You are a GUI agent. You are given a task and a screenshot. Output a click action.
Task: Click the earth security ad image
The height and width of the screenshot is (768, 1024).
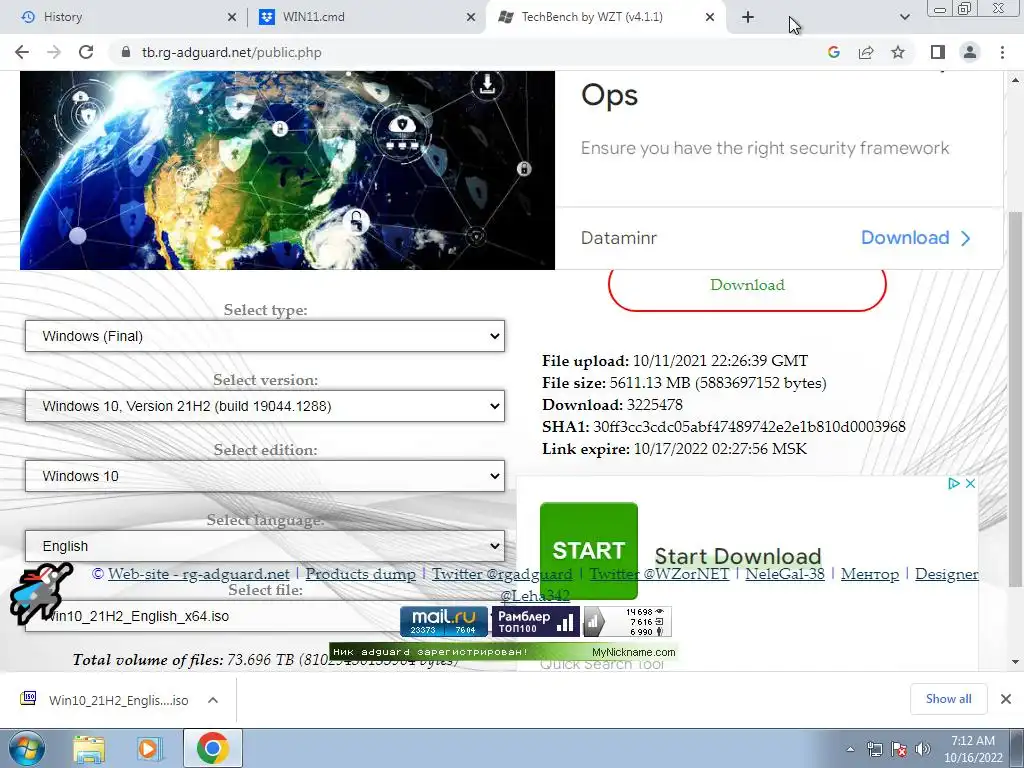point(287,170)
